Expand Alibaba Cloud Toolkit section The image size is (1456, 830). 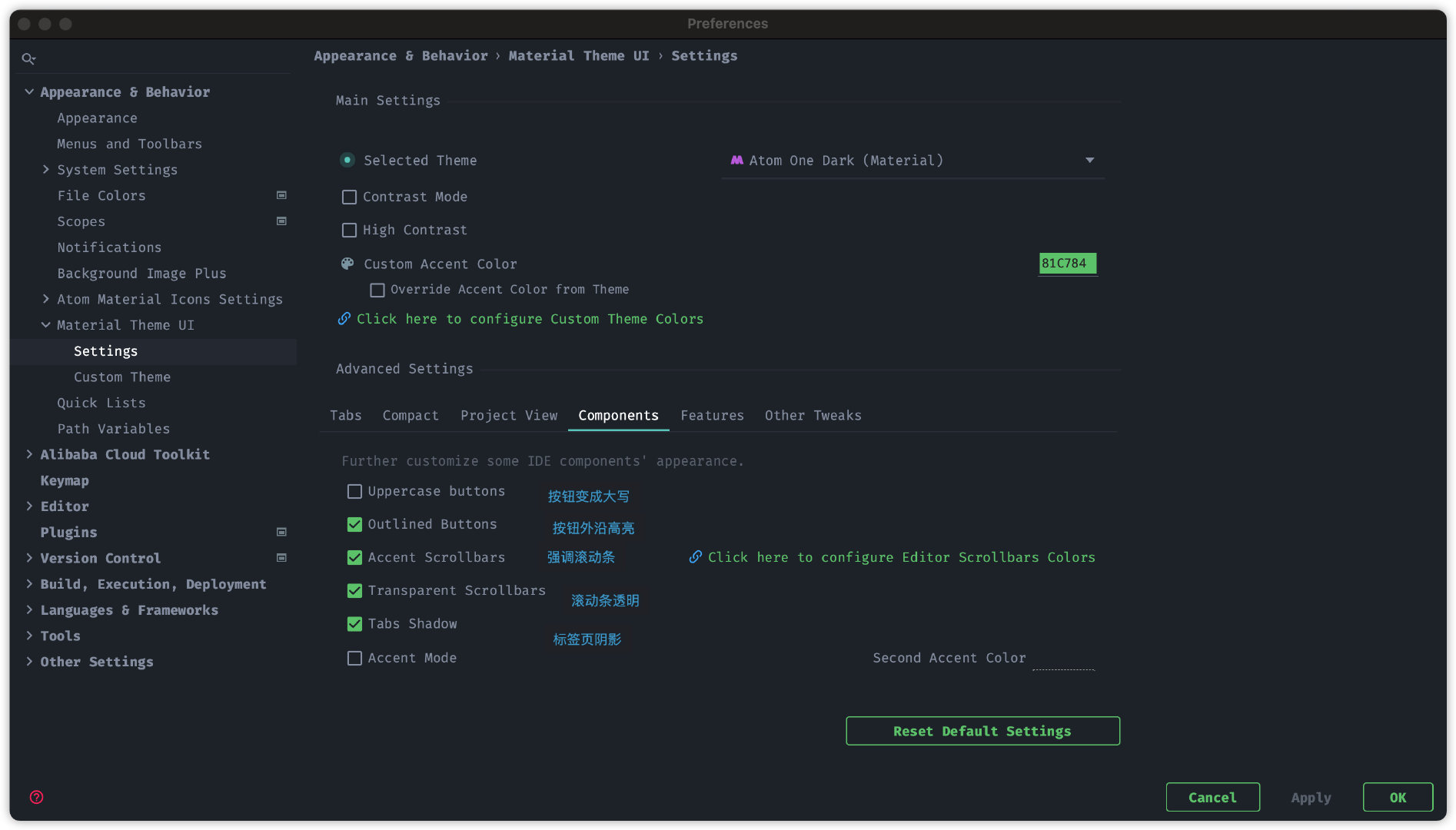pyautogui.click(x=29, y=454)
